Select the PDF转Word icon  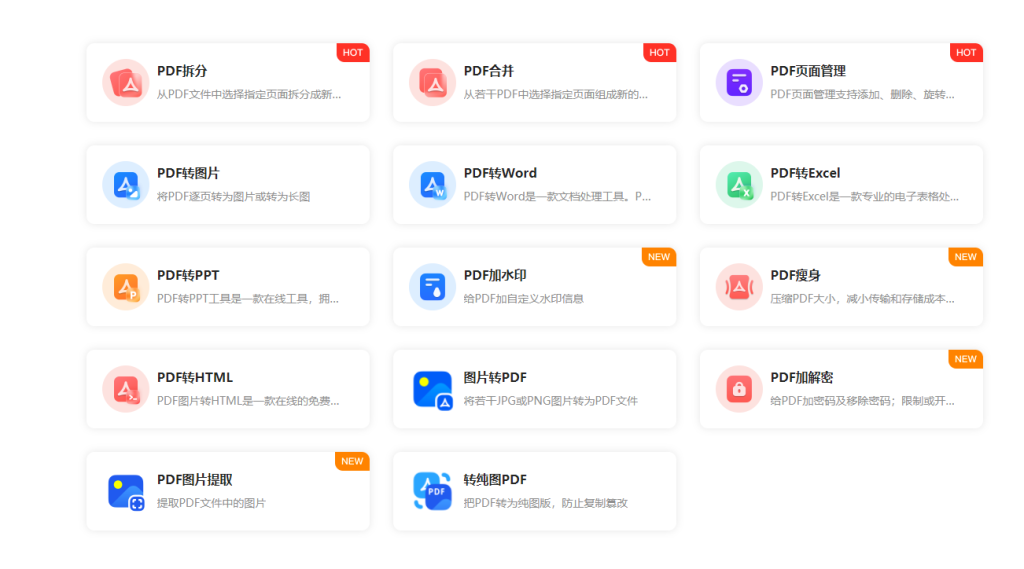click(x=433, y=185)
